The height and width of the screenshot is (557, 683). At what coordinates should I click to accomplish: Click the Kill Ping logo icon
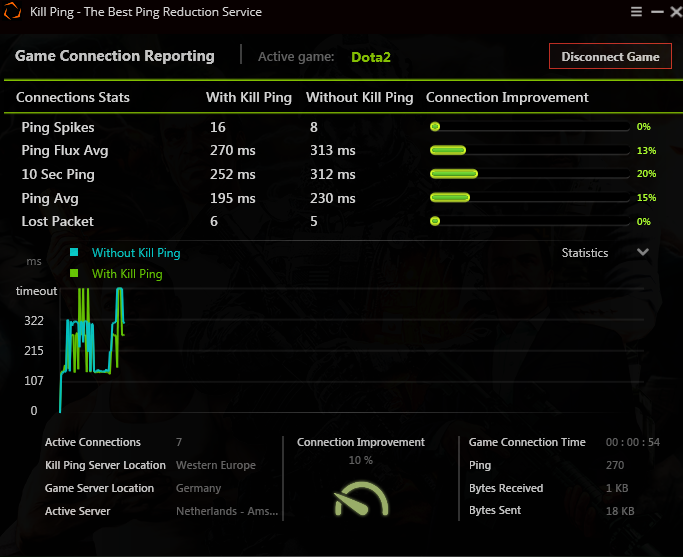(x=12, y=11)
